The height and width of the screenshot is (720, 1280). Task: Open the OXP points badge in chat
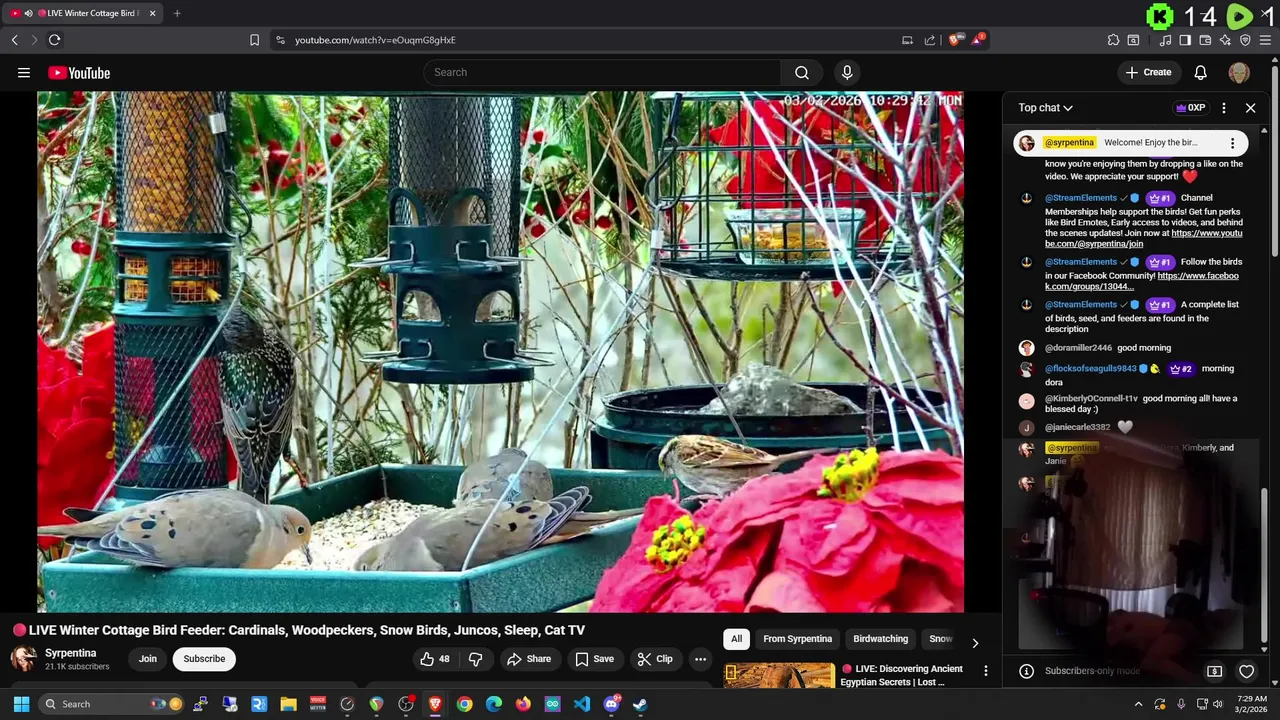point(1190,108)
